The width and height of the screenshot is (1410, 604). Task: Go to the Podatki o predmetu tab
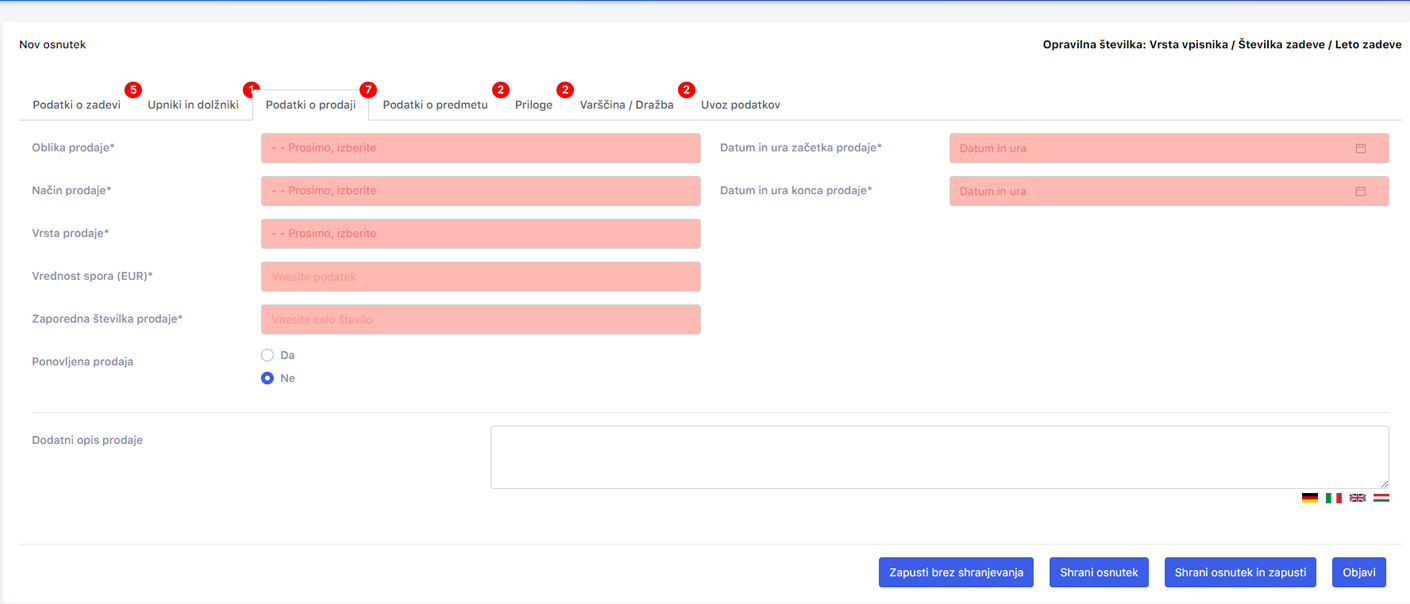[435, 105]
